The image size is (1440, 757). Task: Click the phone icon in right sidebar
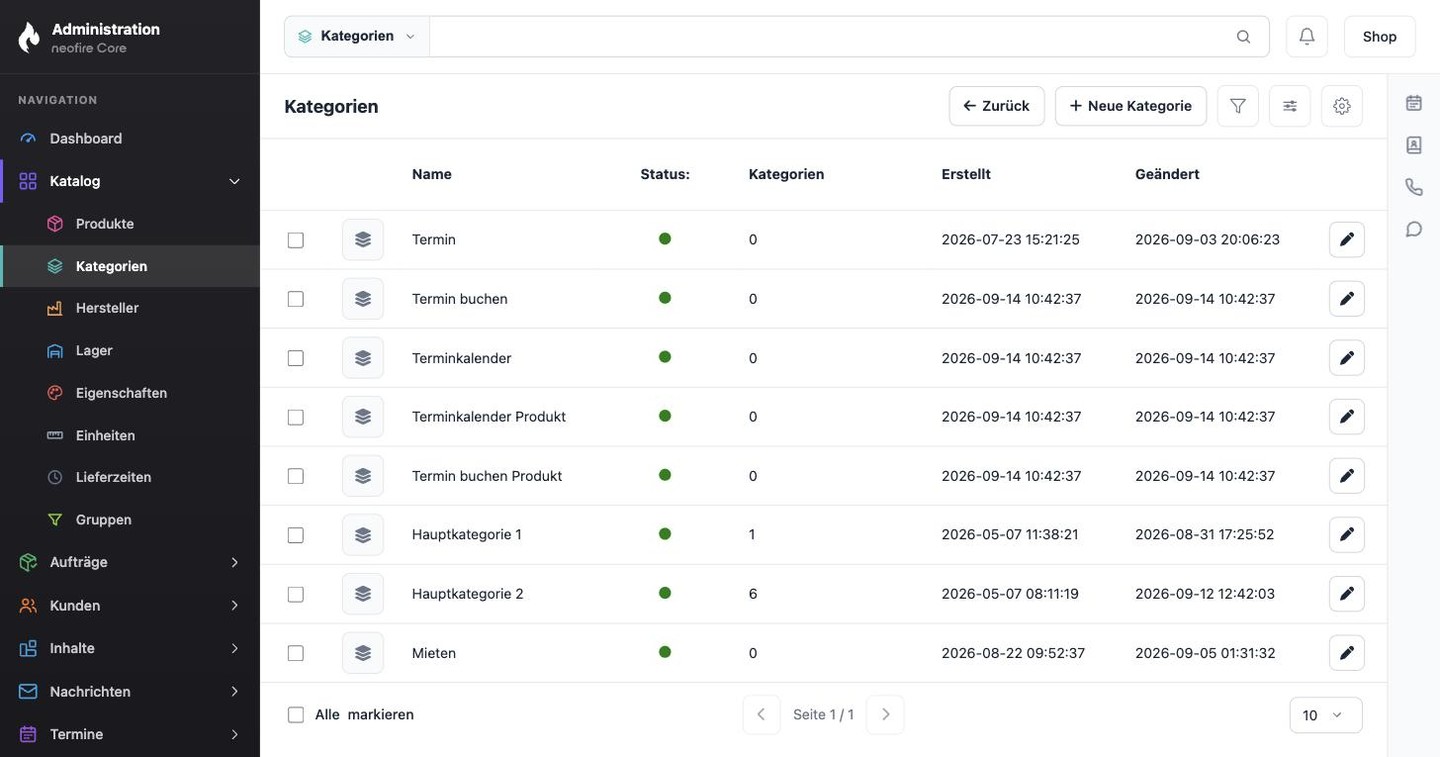coord(1414,187)
